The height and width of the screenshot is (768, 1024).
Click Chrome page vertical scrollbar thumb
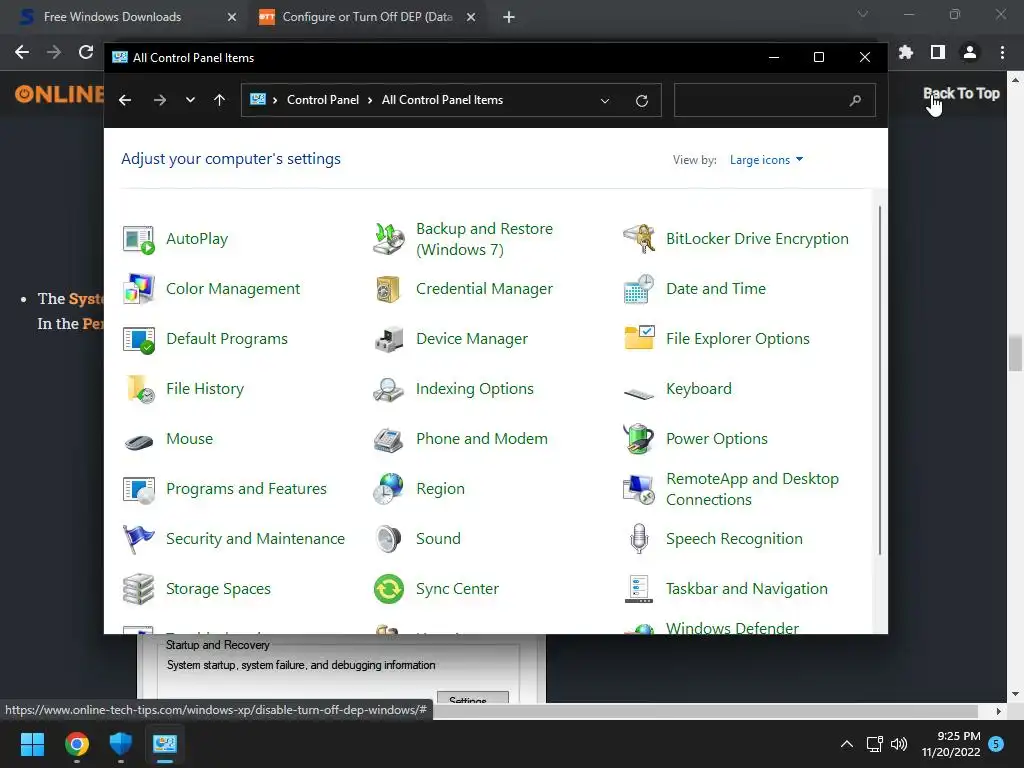(1015, 352)
